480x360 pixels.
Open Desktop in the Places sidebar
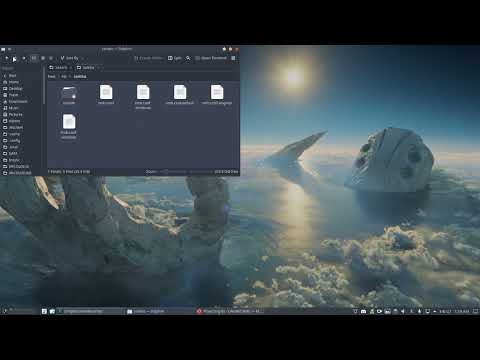15,89
